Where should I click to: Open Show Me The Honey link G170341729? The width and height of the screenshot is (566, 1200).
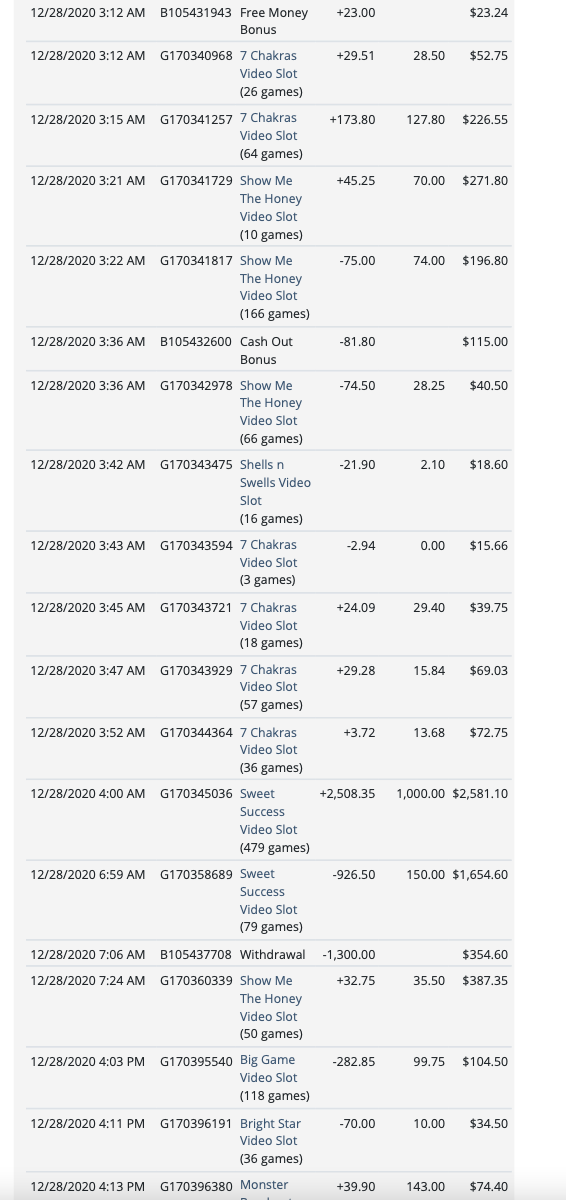tap(271, 198)
